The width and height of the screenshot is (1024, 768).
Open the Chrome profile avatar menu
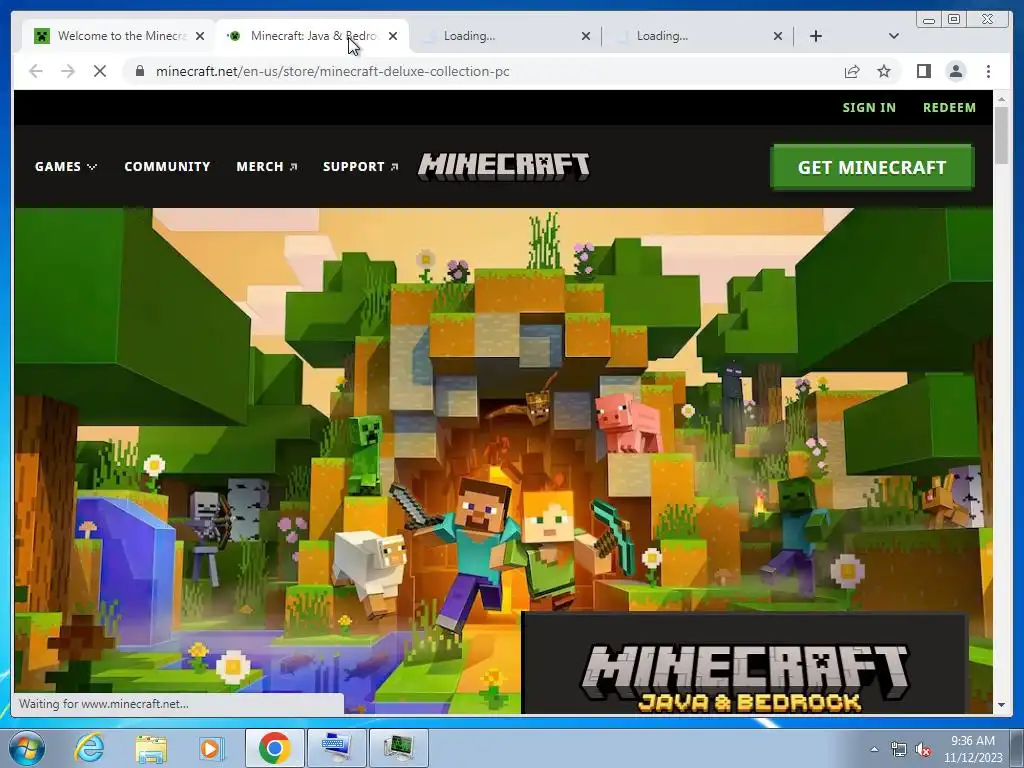[x=955, y=71]
